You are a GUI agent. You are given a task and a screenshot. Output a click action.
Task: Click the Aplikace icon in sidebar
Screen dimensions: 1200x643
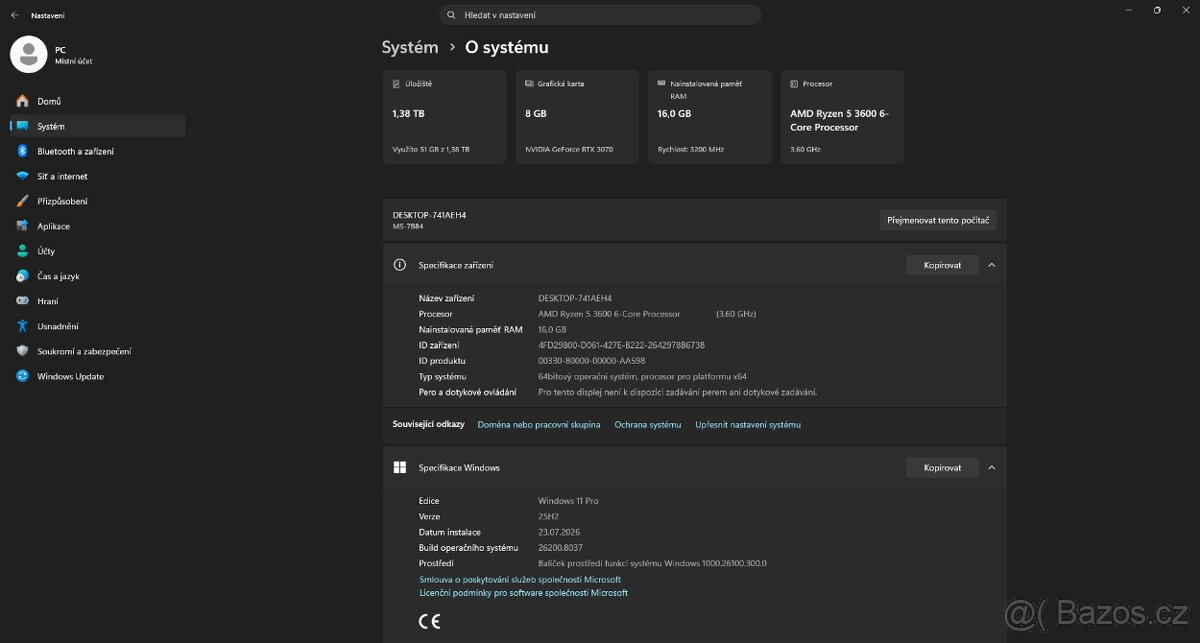click(22, 226)
